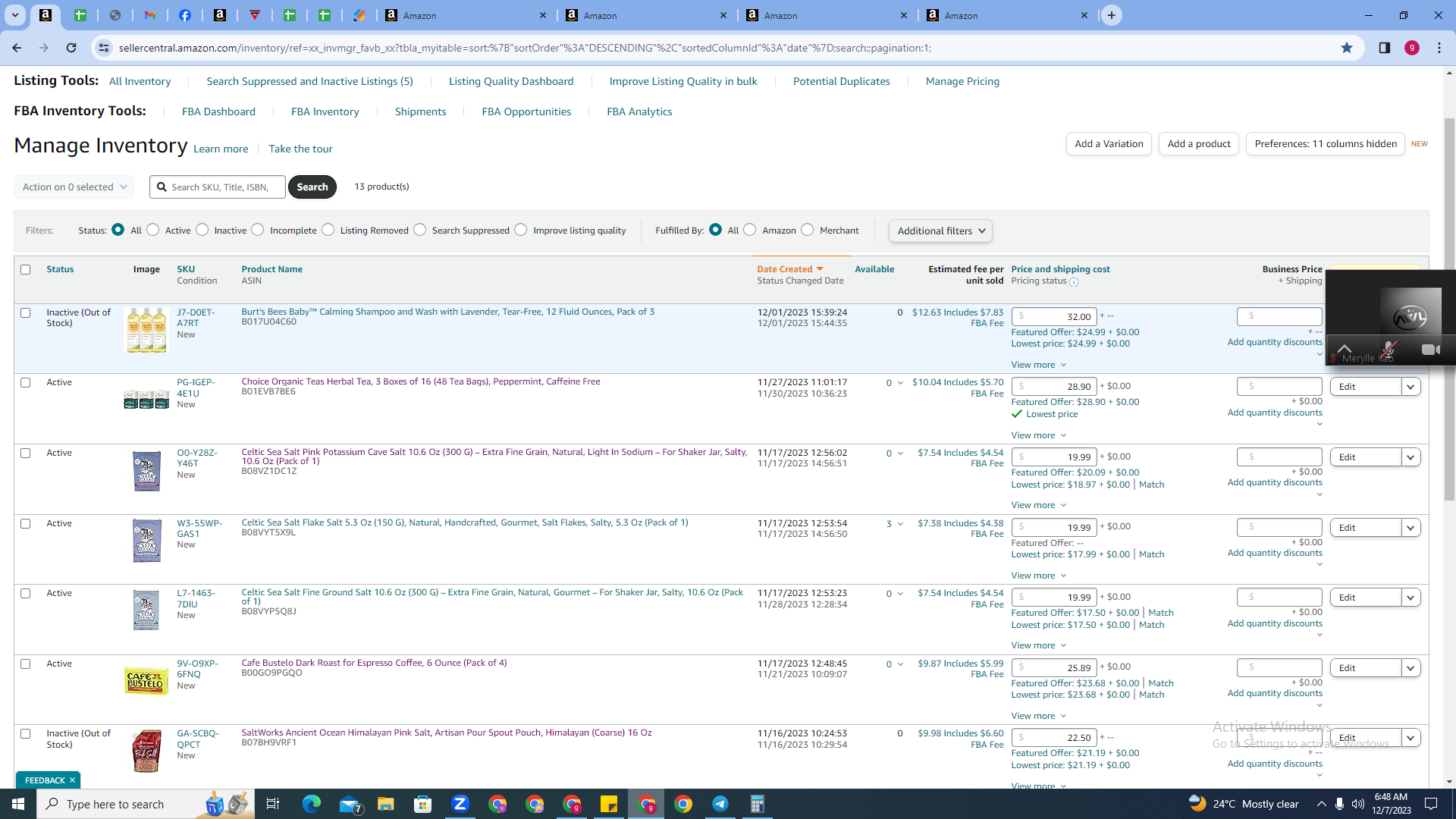Image resolution: width=1456 pixels, height=819 pixels.
Task: Filter by Listing Removed status
Action: (328, 230)
